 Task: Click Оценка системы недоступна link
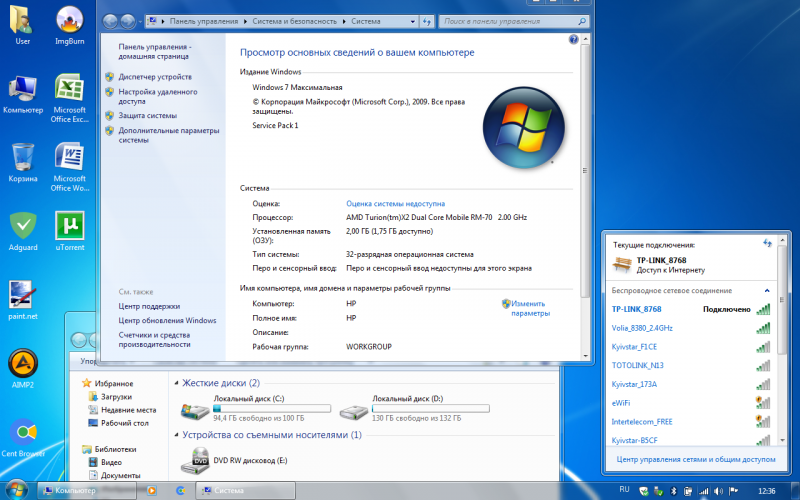point(395,204)
